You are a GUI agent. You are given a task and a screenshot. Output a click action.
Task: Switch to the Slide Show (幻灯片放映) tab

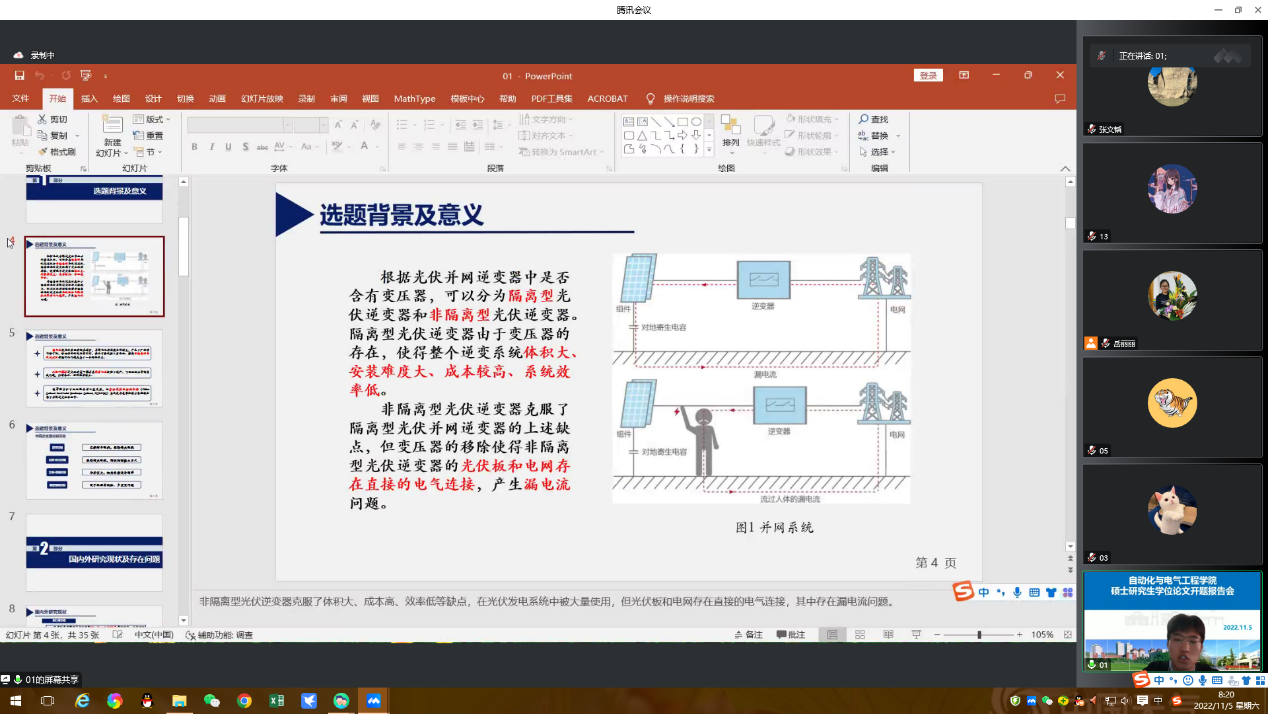click(x=262, y=99)
